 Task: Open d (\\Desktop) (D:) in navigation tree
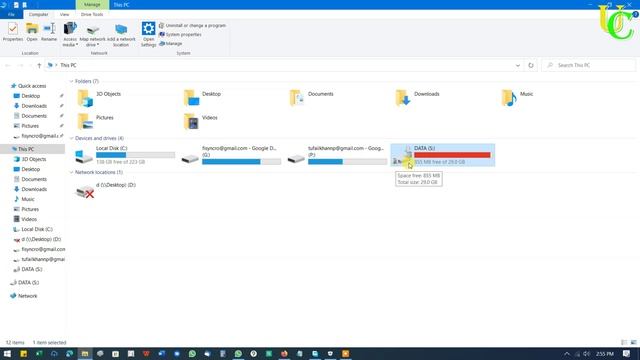[x=41, y=239]
